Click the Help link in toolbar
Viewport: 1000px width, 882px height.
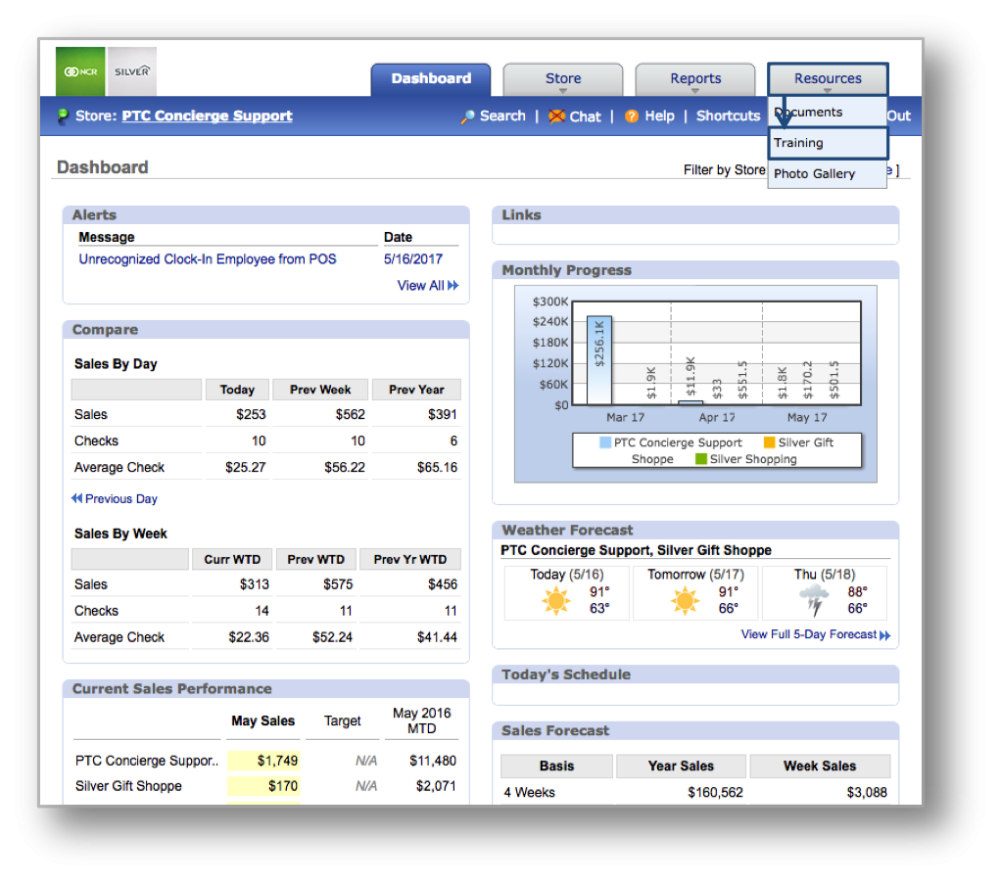(x=659, y=116)
